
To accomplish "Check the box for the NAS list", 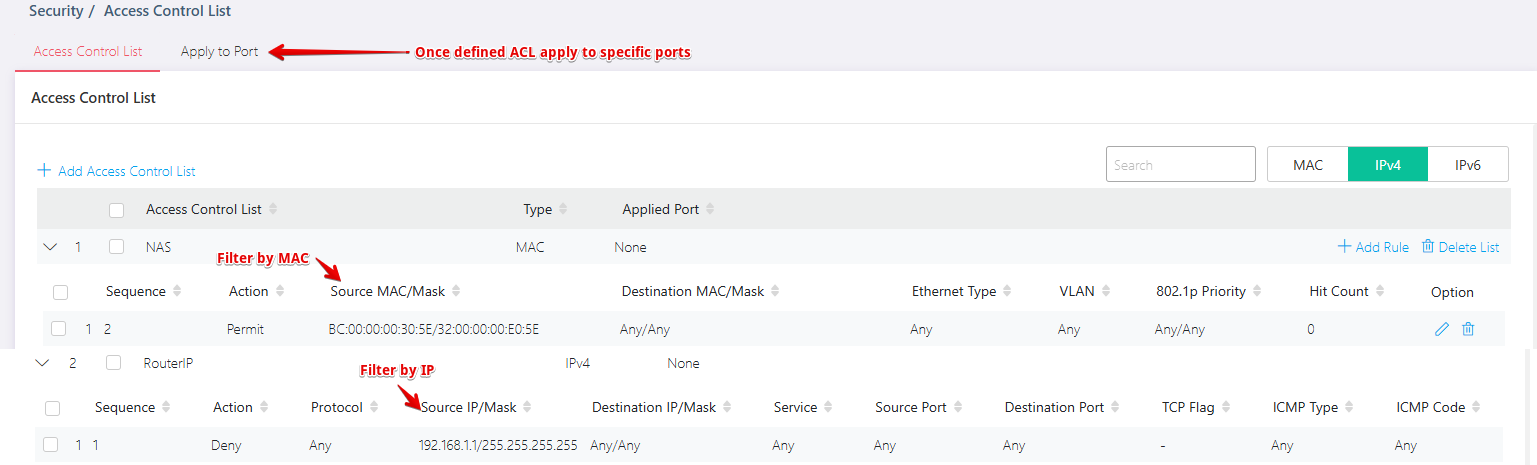I will pos(117,247).
